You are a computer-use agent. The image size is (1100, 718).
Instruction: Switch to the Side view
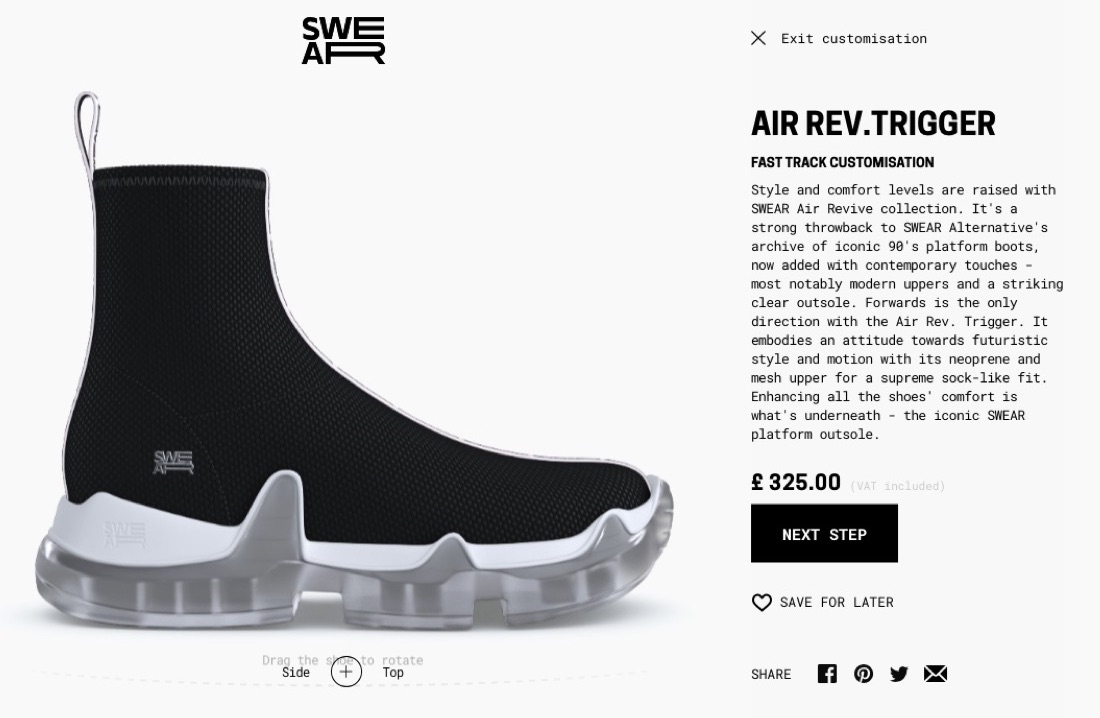(296, 673)
